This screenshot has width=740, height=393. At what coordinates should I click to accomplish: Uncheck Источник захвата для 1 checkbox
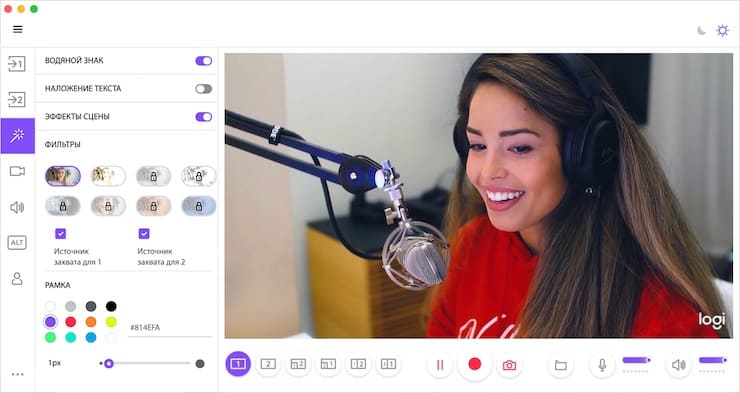tap(60, 234)
